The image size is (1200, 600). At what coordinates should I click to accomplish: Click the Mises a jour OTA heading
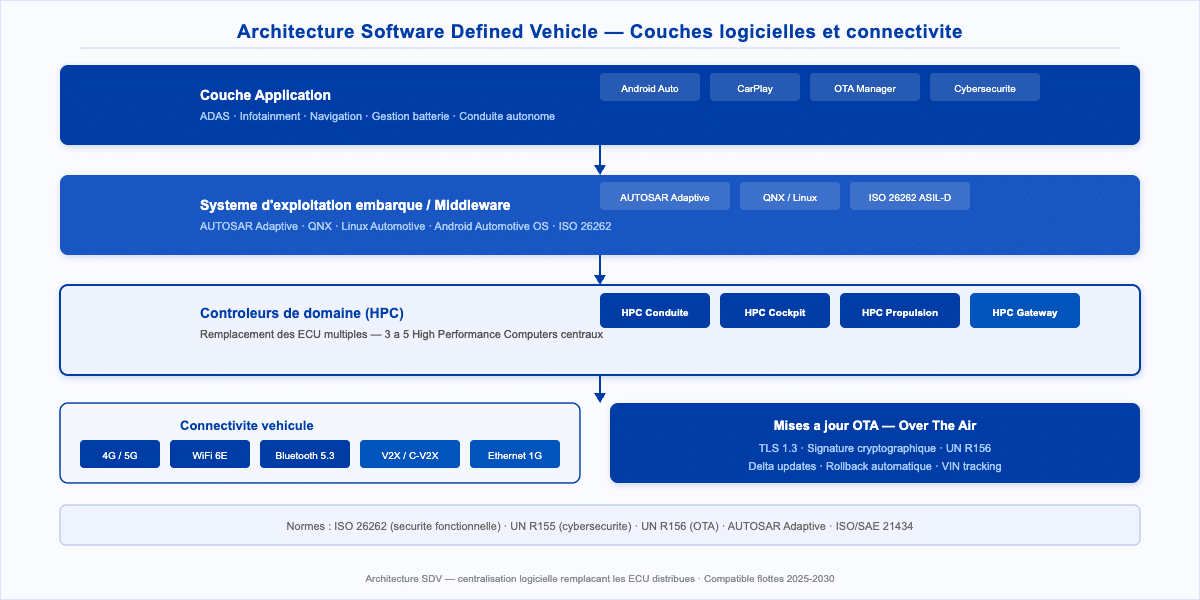(x=875, y=426)
